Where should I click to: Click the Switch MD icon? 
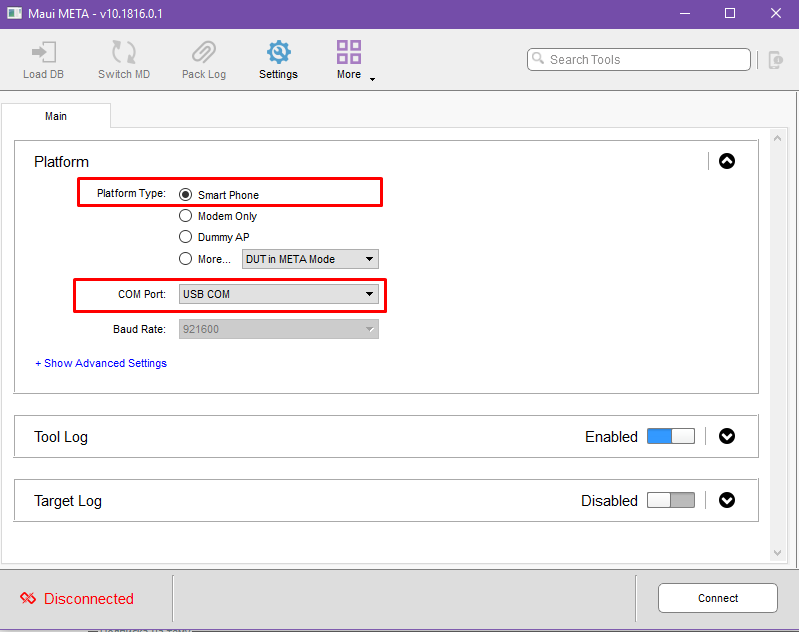(124, 53)
